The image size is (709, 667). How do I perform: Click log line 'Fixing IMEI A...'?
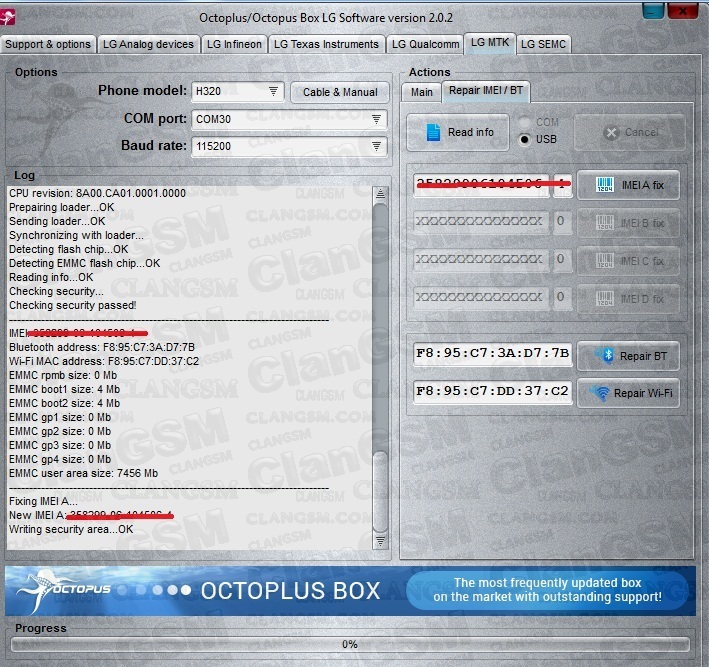coord(43,501)
